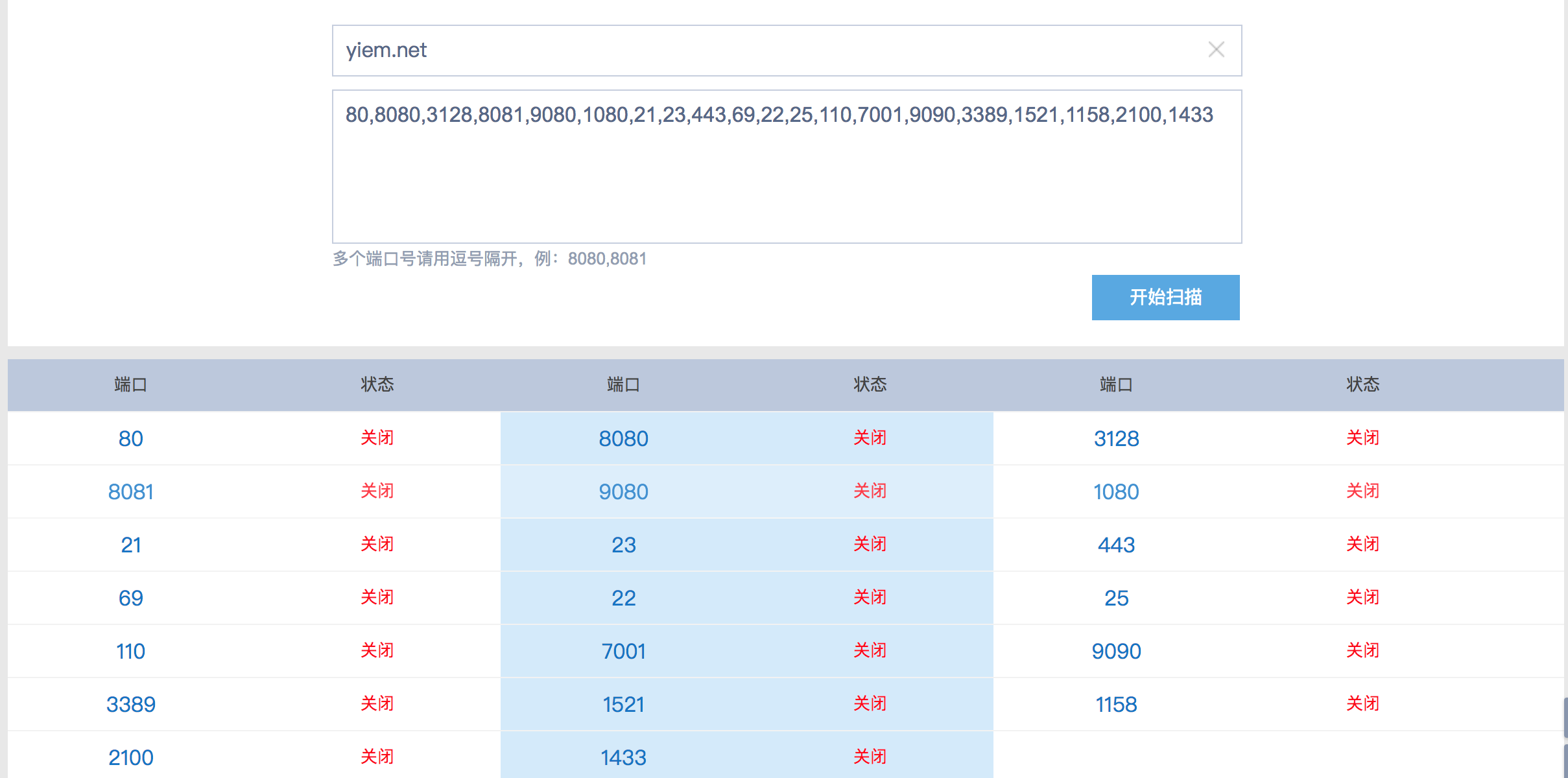Click the 关闭 status for port 443
This screenshot has width=1568, height=778.
1362,544
